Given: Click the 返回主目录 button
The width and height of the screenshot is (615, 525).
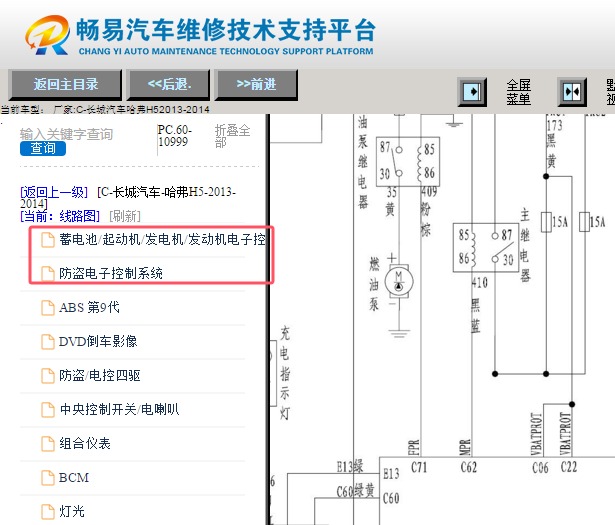Looking at the screenshot, I should pyautogui.click(x=65, y=84).
